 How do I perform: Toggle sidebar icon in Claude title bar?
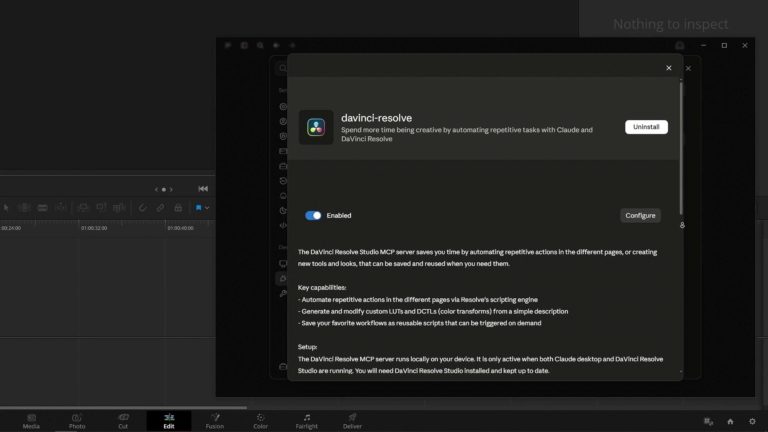[x=244, y=46]
